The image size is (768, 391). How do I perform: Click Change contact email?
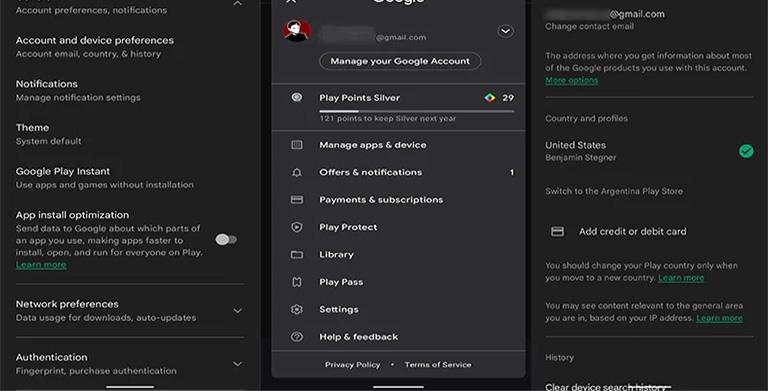point(589,26)
